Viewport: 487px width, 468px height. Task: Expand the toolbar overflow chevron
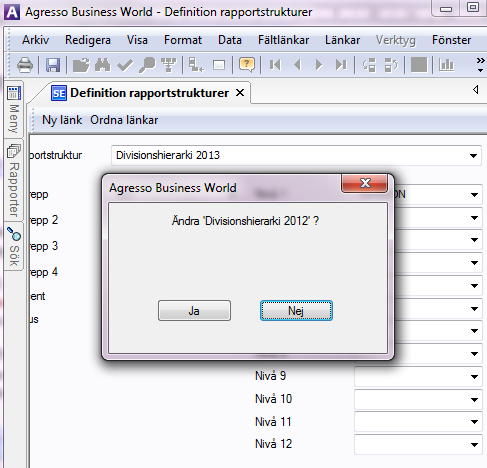pos(480,64)
